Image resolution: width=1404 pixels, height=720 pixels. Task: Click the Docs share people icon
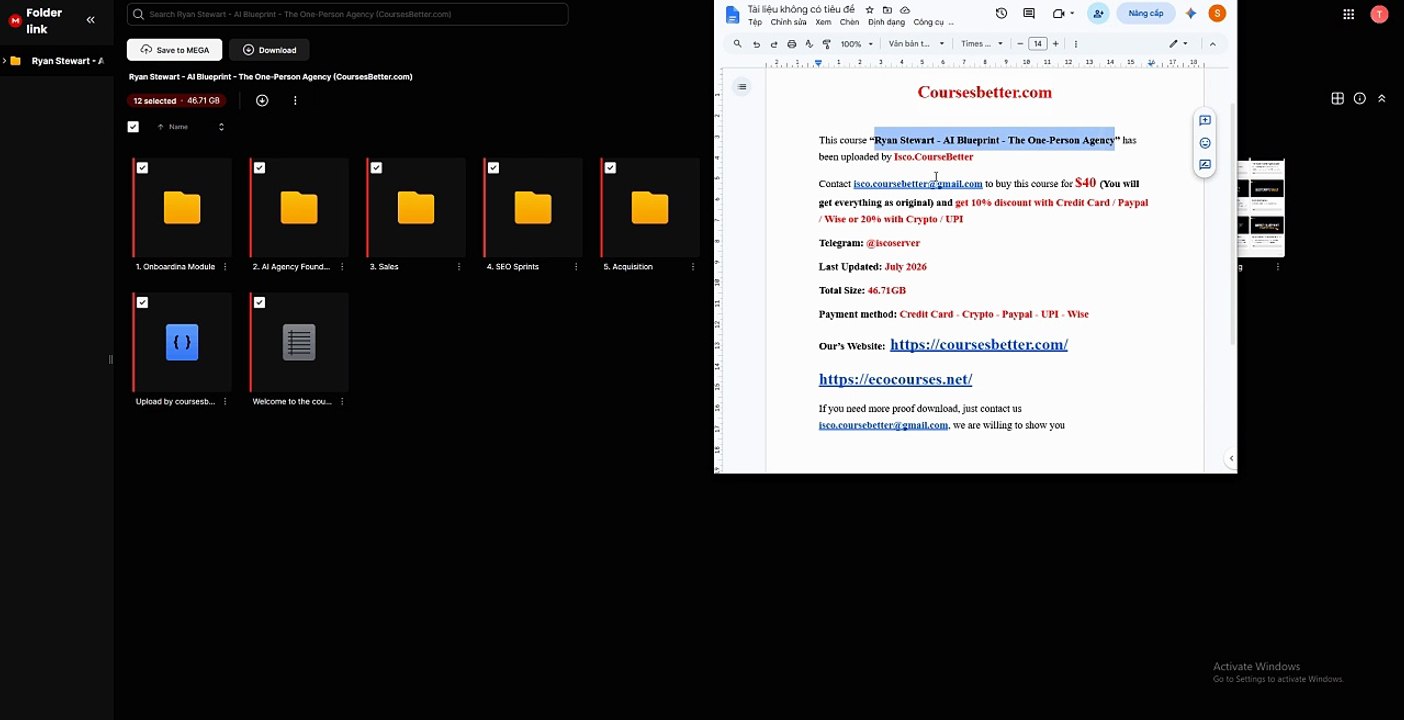1098,13
